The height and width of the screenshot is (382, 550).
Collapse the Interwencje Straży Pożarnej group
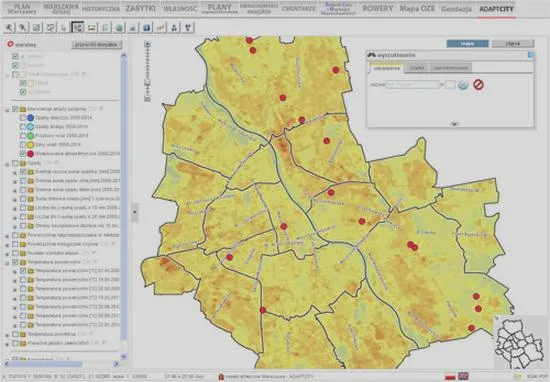click(x=7, y=110)
